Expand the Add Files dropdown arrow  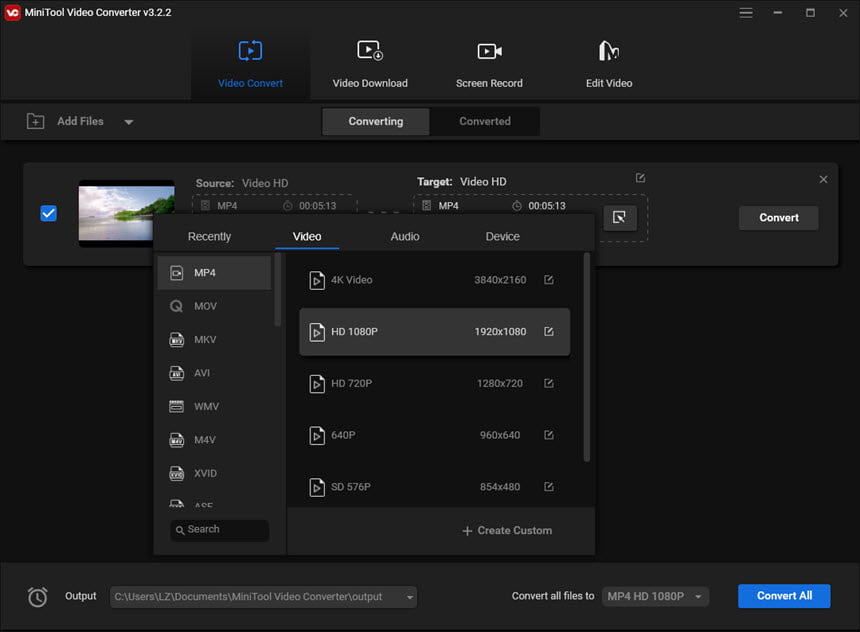pos(128,122)
